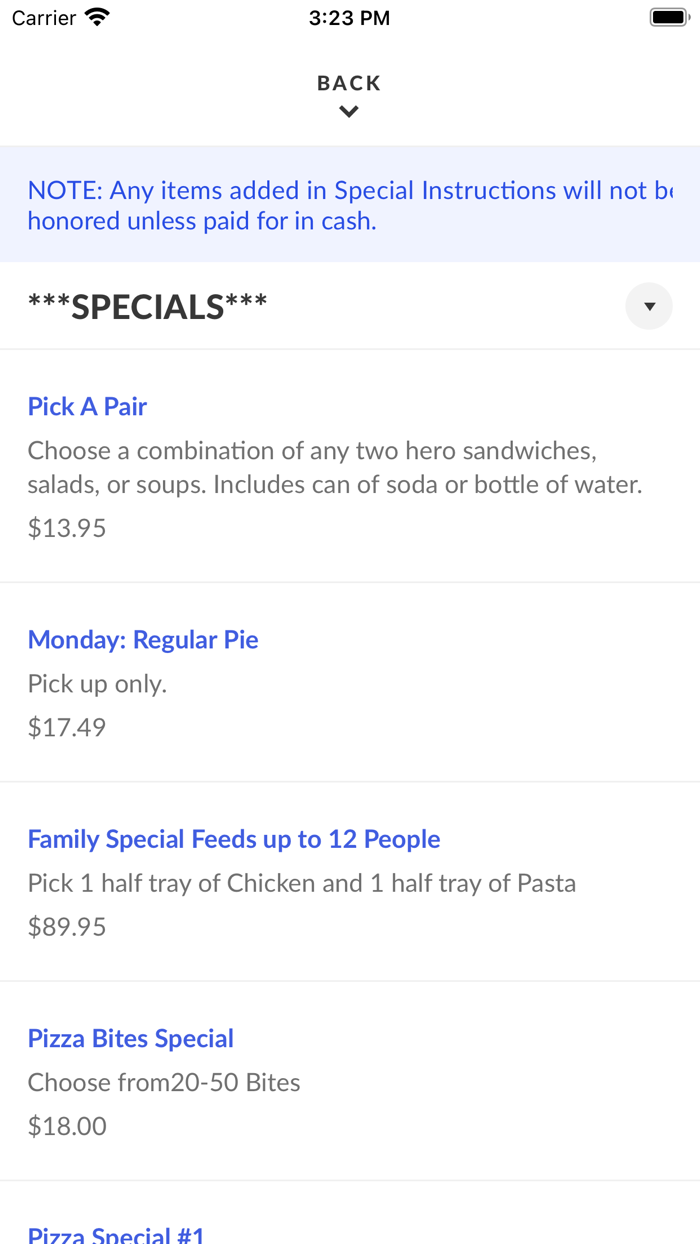This screenshot has height=1244, width=700.
Task: Expand the chevron below BACK
Action: point(348,111)
